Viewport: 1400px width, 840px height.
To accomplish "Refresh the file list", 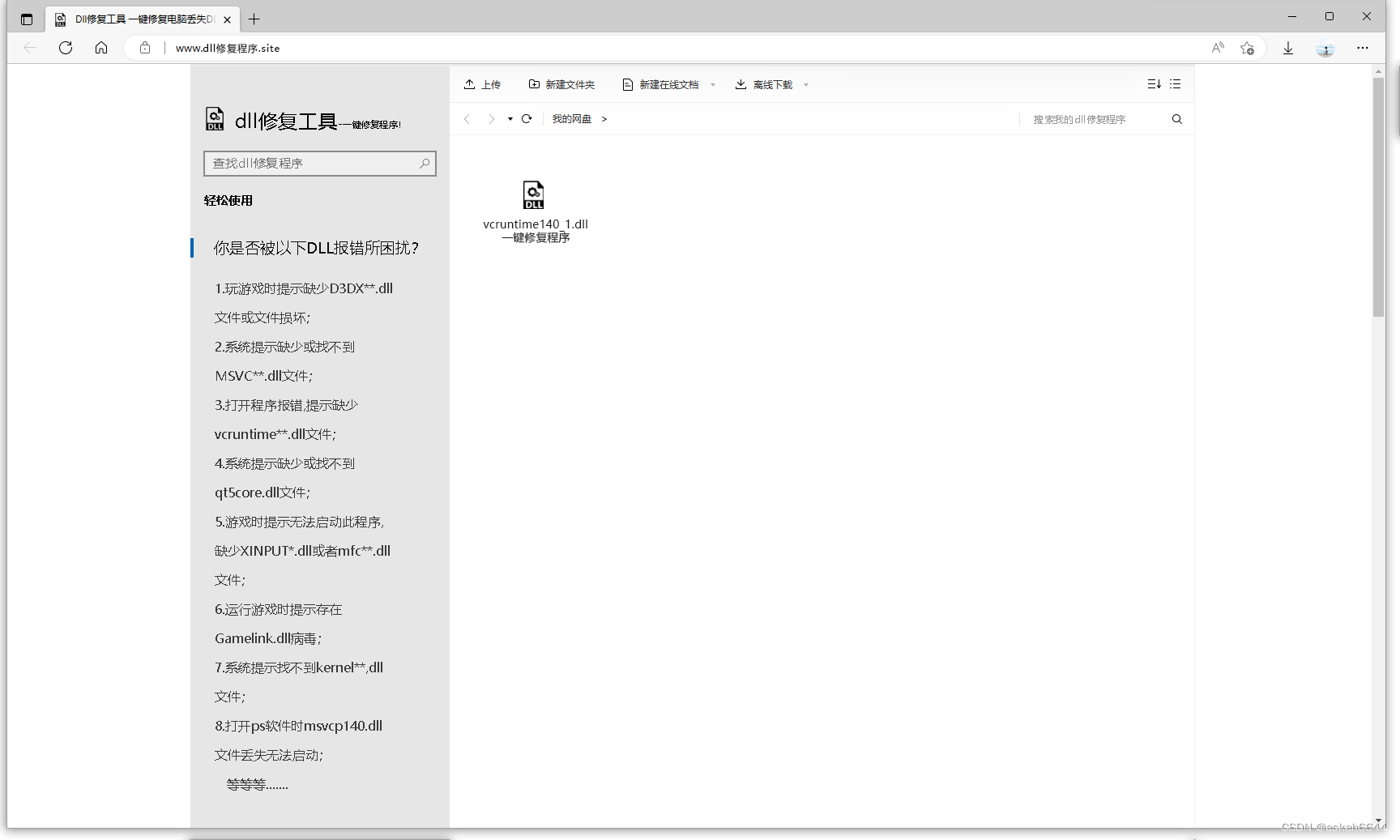I will pyautogui.click(x=527, y=119).
